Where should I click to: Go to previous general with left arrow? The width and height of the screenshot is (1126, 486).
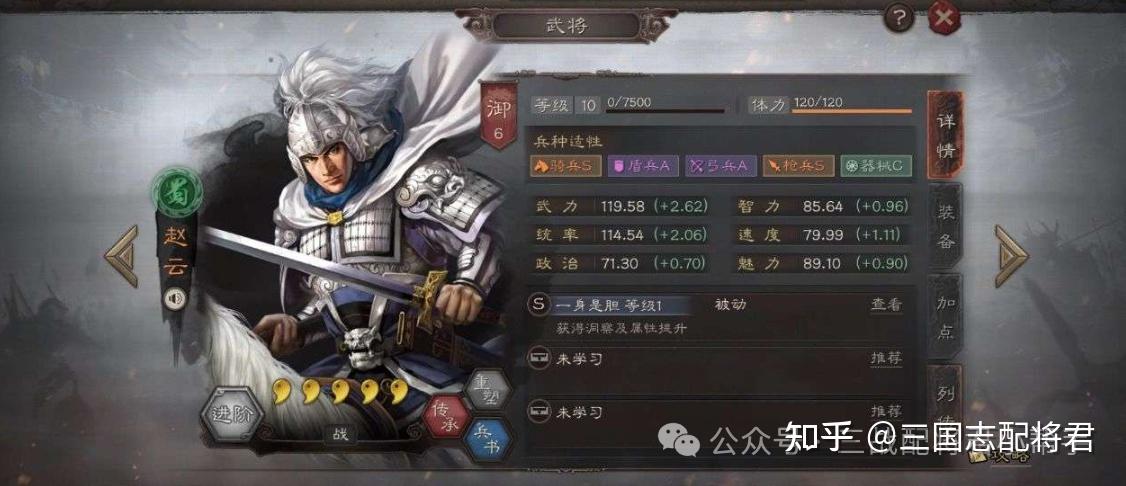tap(121, 256)
